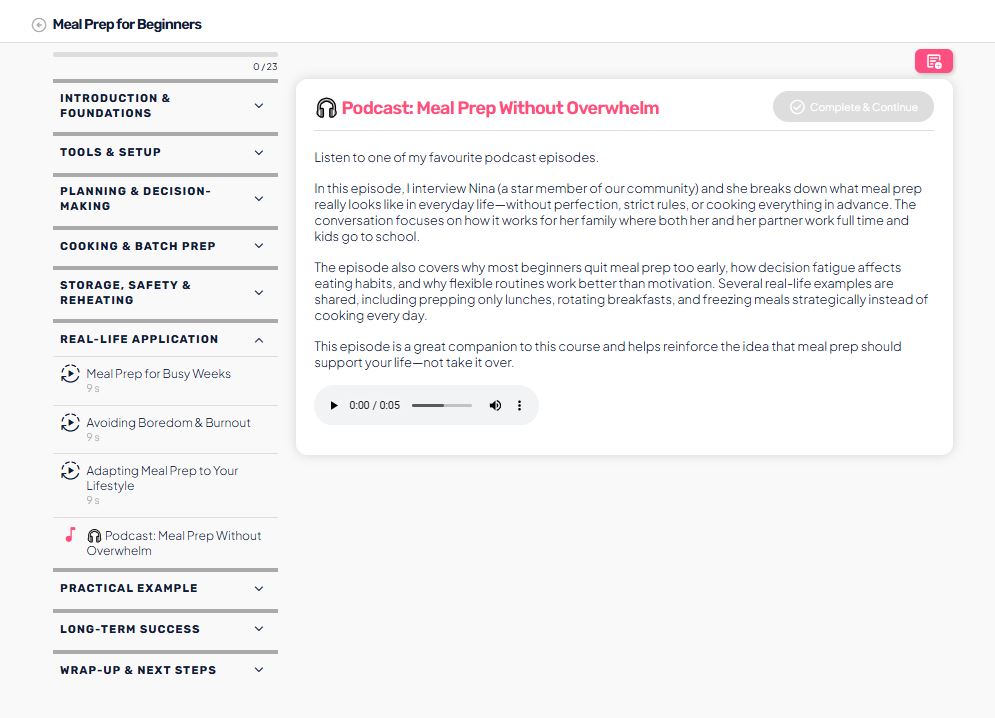The image size is (995, 718).
Task: Open the pink notes icon button
Action: (933, 62)
